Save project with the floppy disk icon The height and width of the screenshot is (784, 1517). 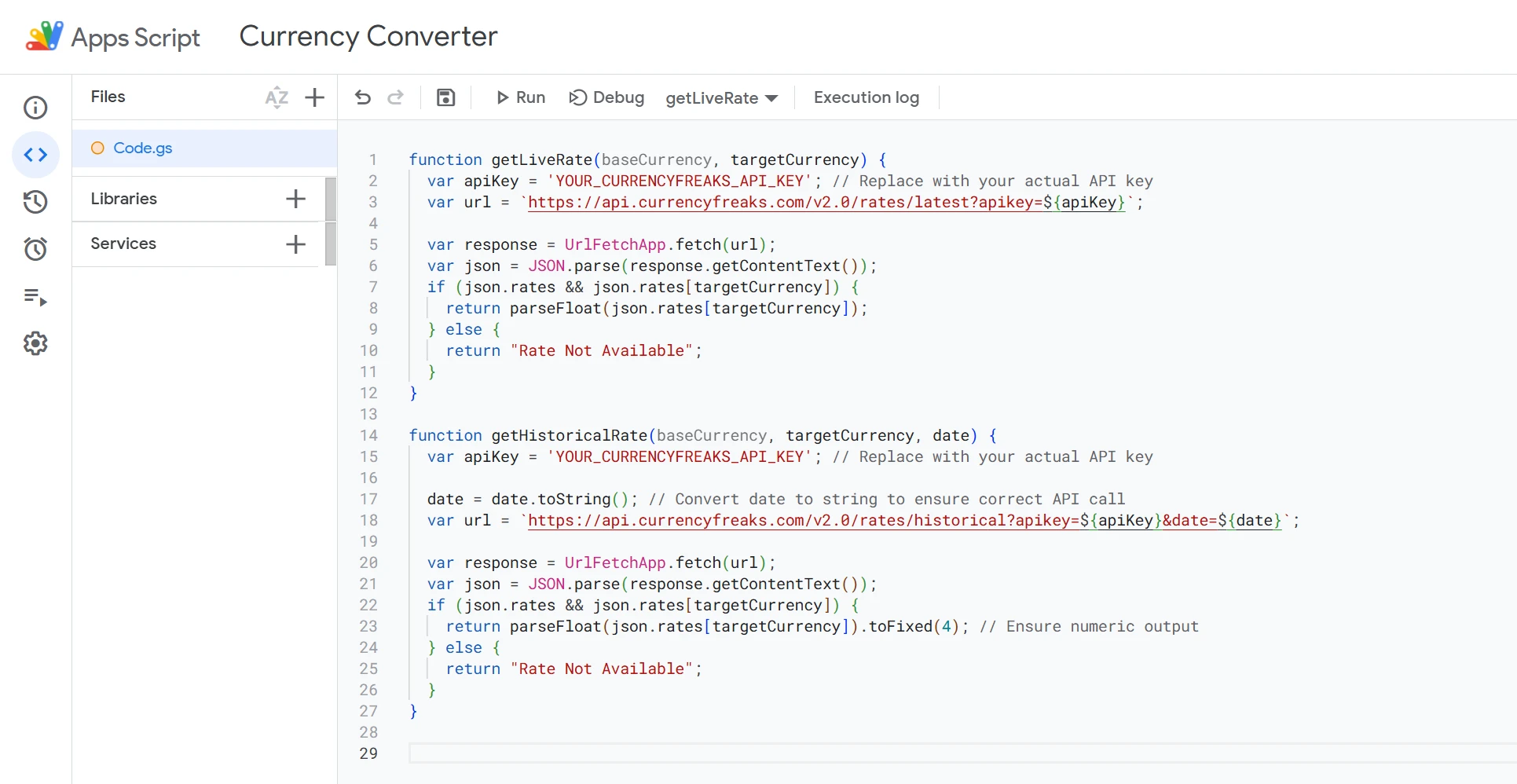(446, 97)
